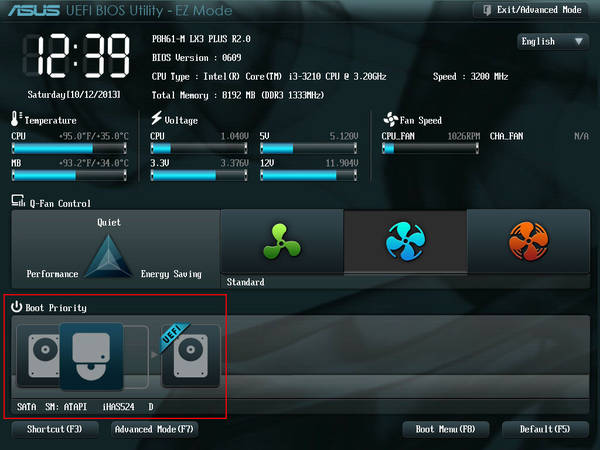Click the Voltage lightning bolt icon

click(156, 118)
